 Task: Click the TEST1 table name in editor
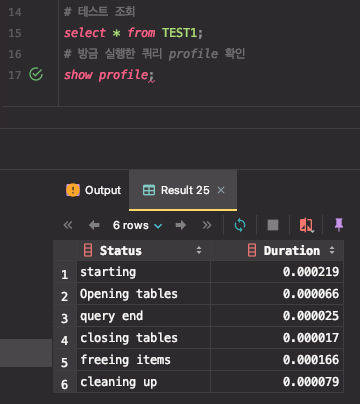pyautogui.click(x=180, y=33)
